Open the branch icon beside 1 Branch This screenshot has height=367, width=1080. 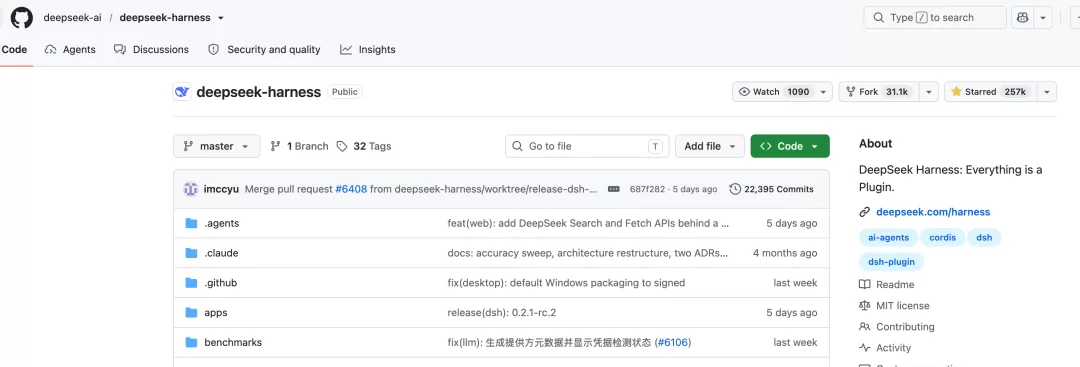click(x=276, y=146)
